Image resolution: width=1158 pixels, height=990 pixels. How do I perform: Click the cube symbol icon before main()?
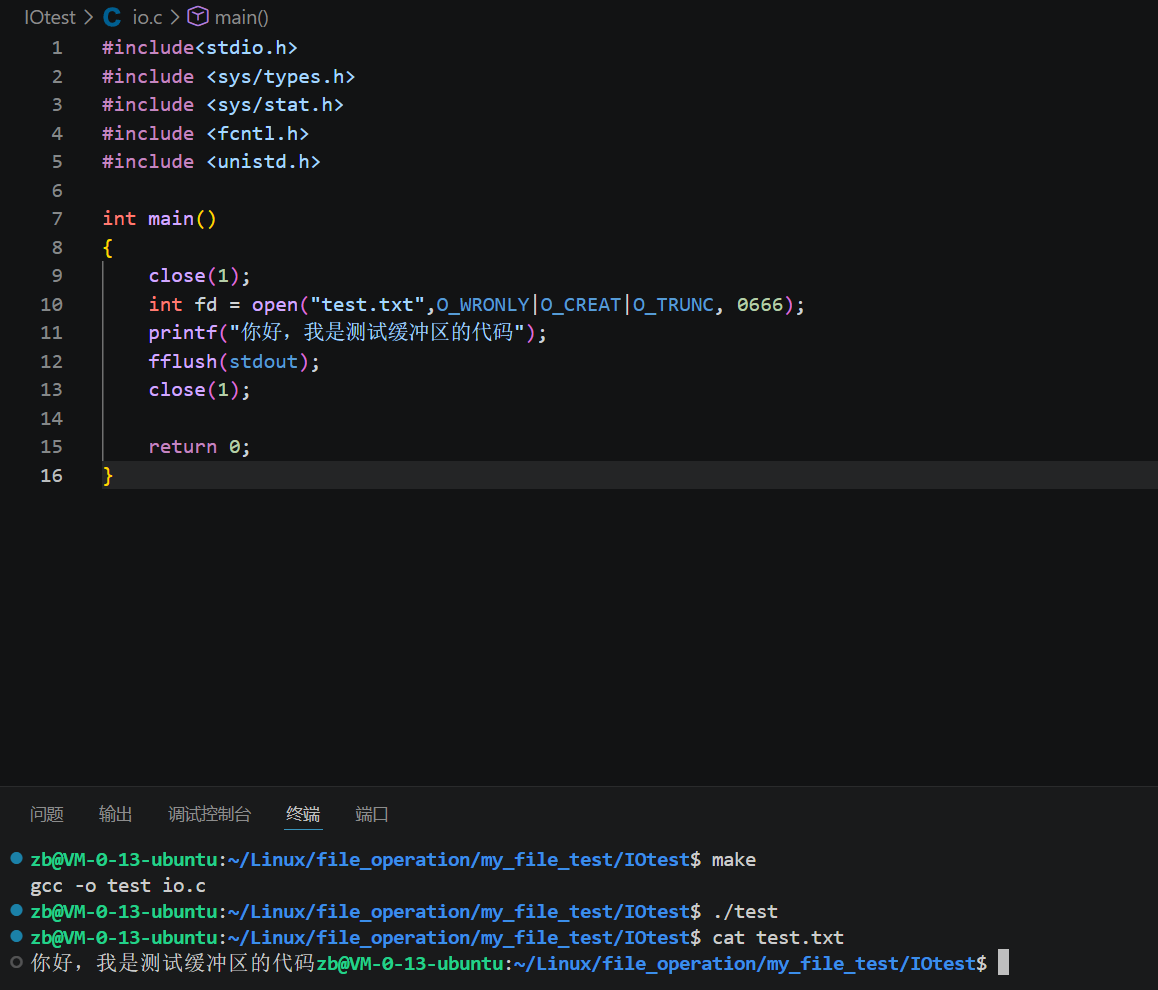point(198,16)
